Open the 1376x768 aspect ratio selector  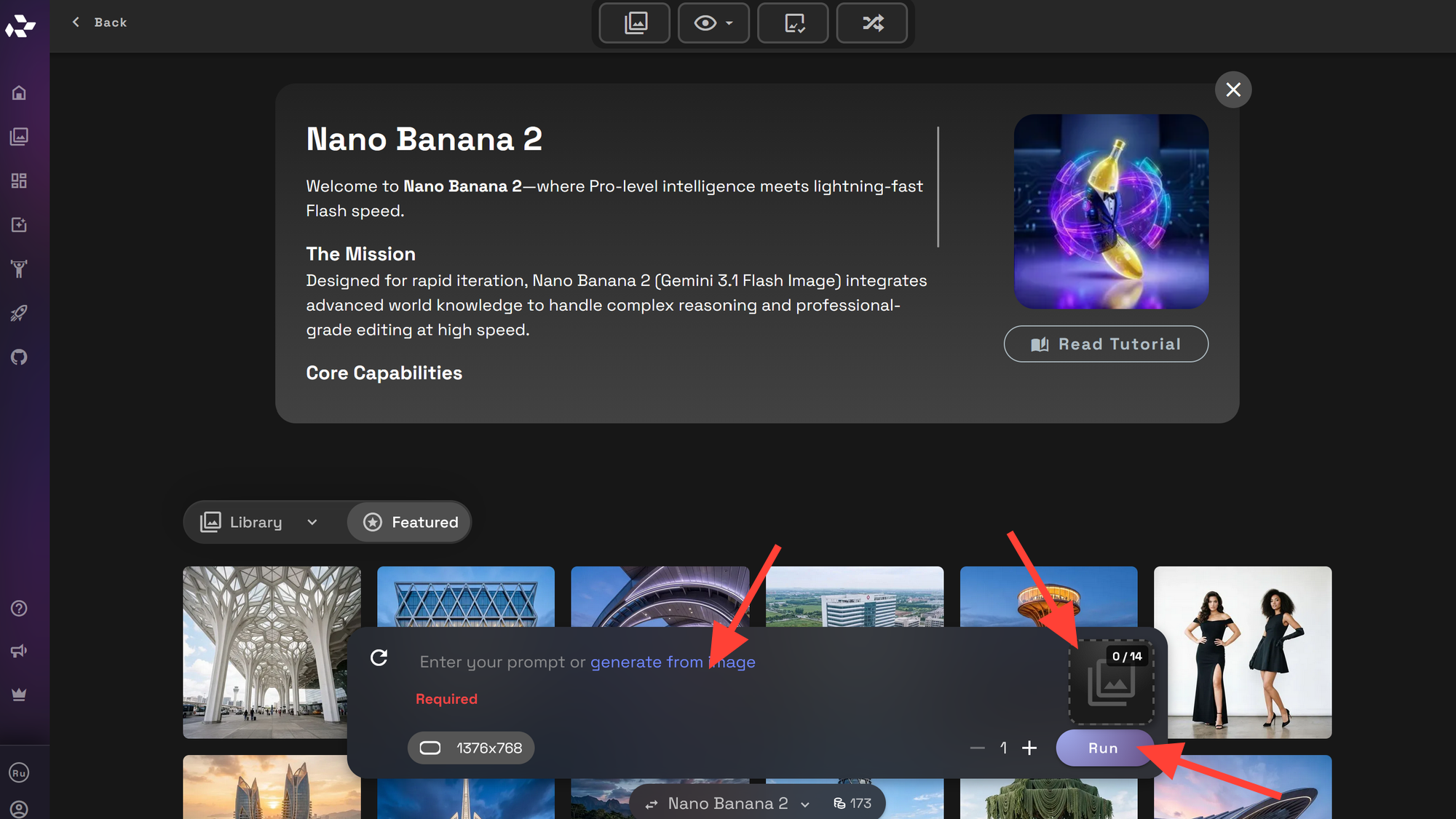[x=471, y=748]
